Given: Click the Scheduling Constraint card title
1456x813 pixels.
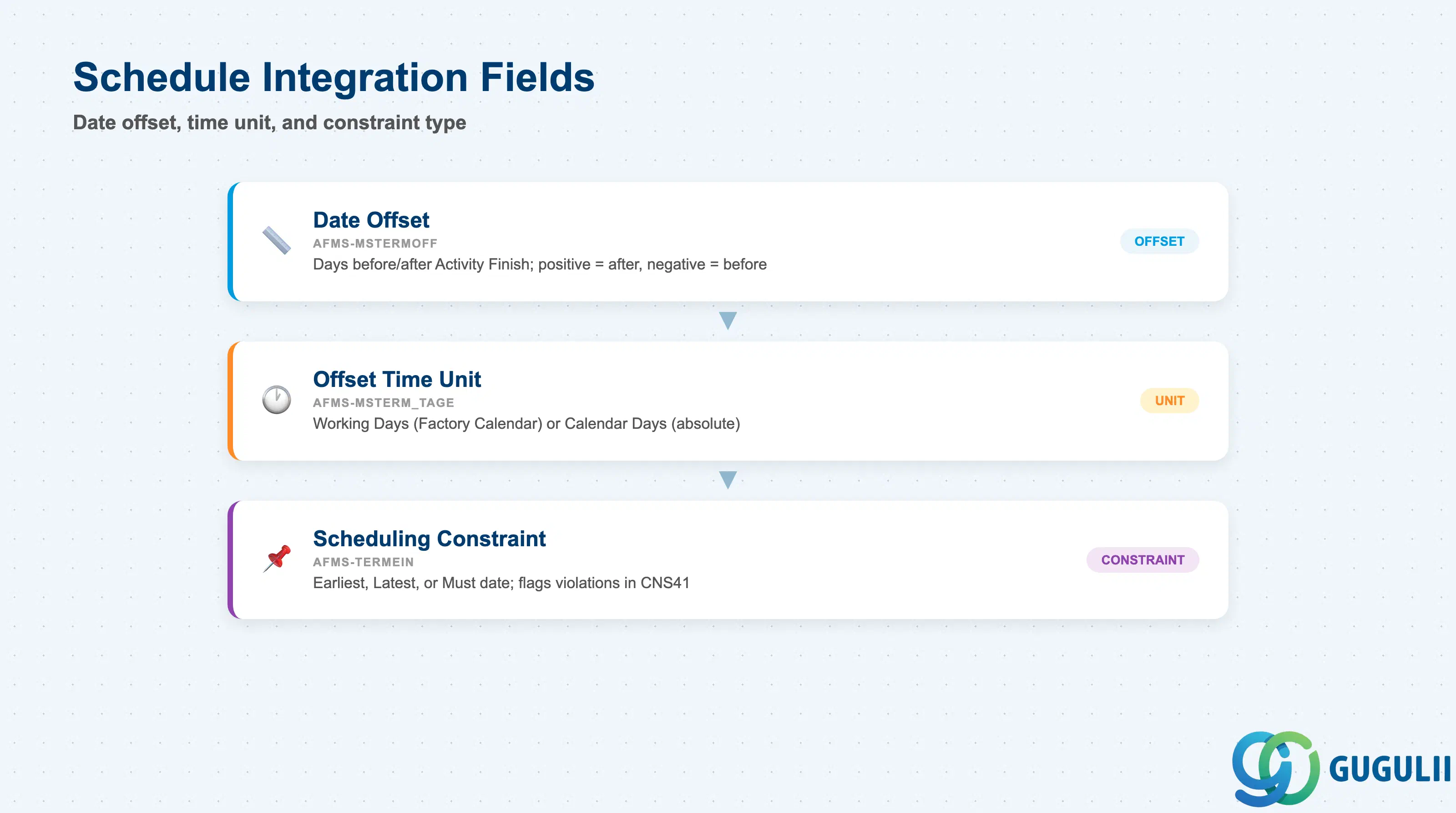Looking at the screenshot, I should (x=429, y=539).
